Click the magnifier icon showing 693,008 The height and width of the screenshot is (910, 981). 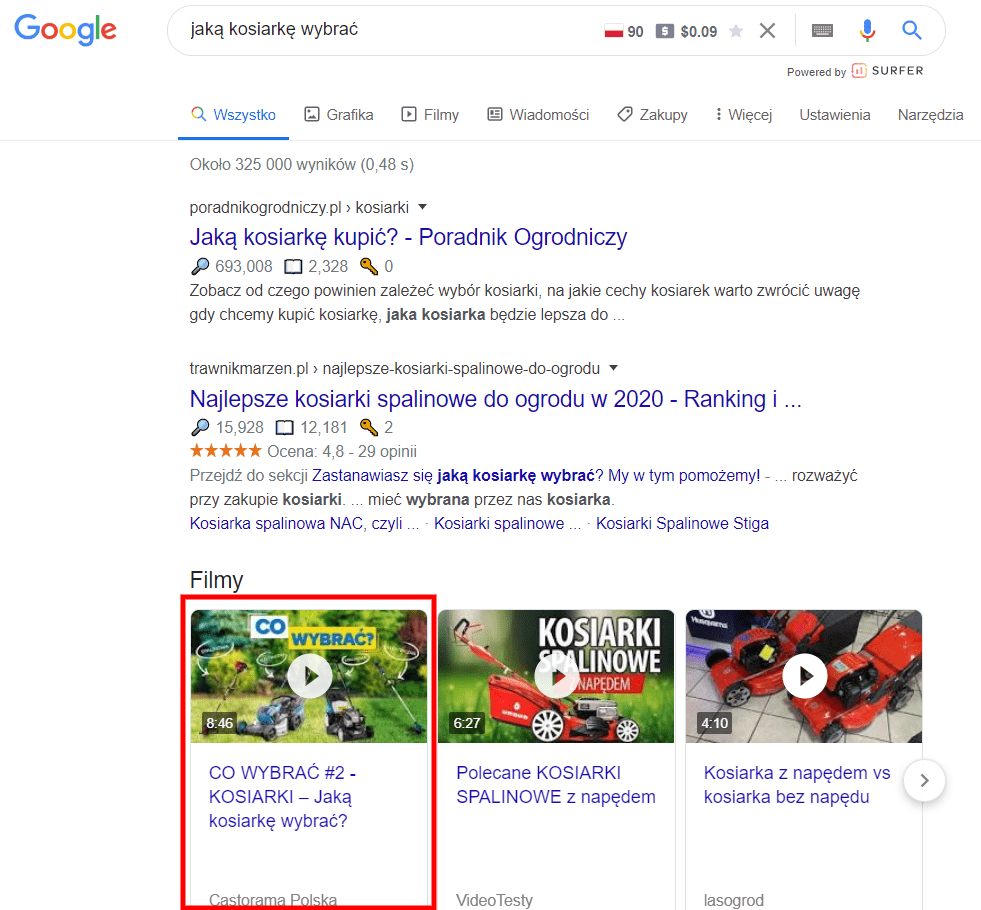(200, 266)
